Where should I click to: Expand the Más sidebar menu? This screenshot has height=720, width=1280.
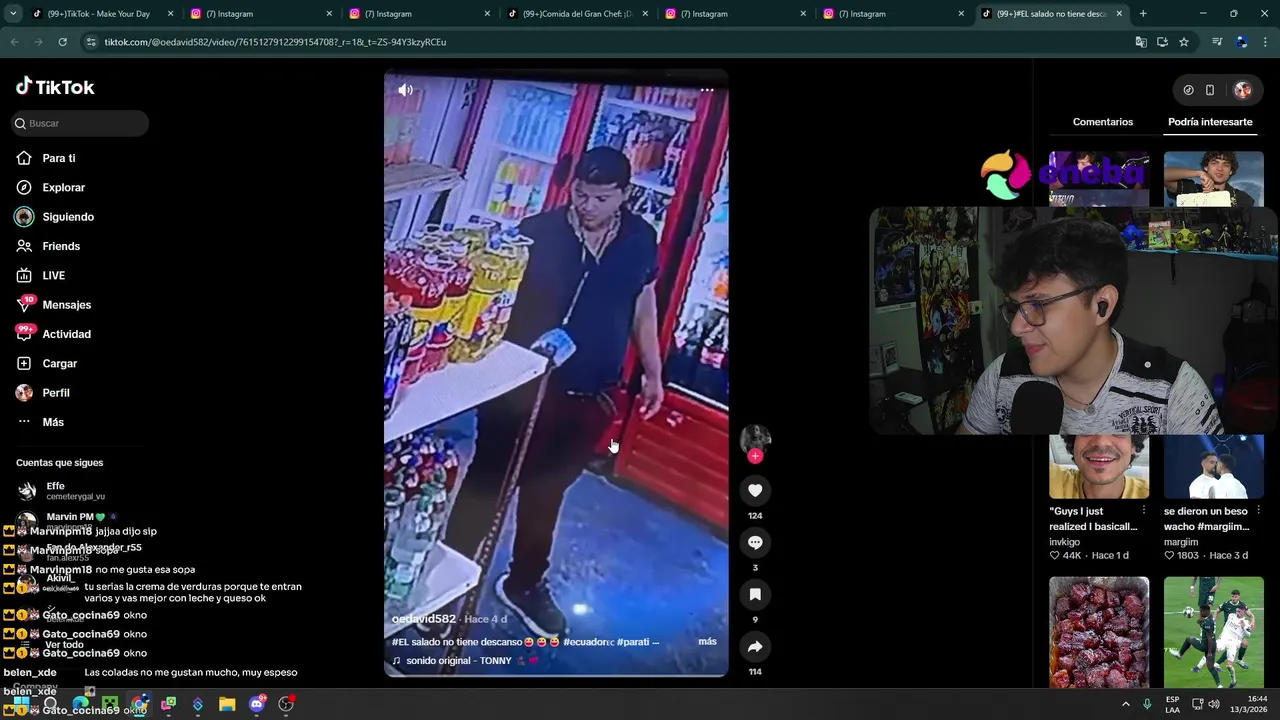(x=52, y=422)
